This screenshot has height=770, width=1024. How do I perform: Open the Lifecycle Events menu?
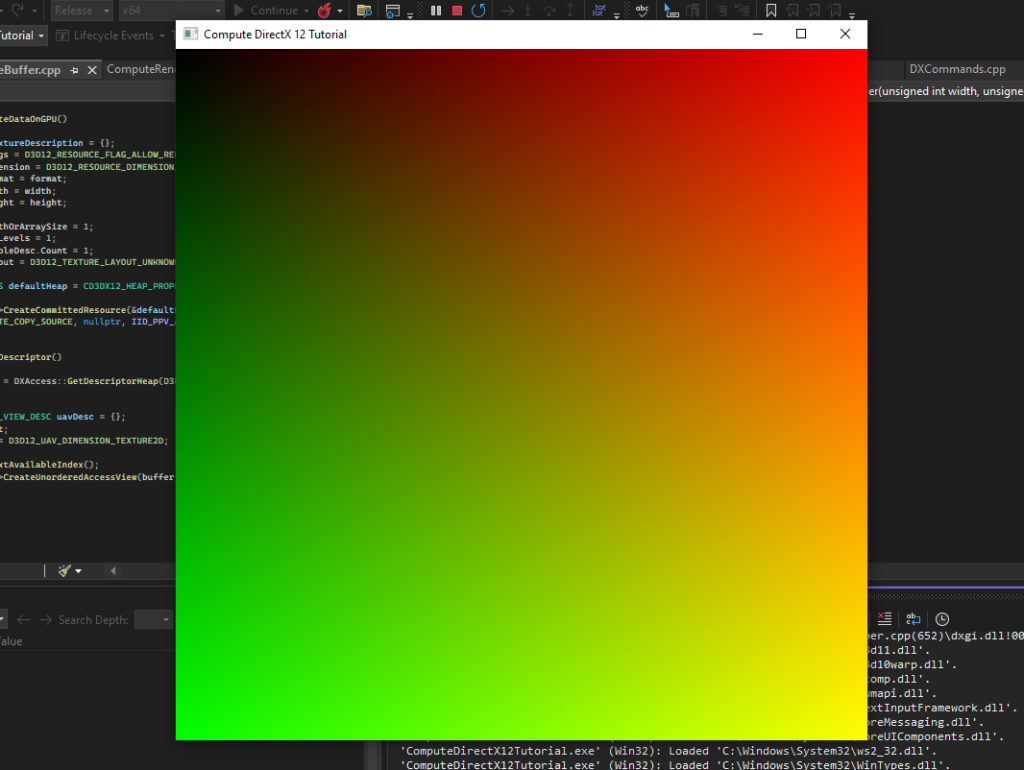click(114, 35)
